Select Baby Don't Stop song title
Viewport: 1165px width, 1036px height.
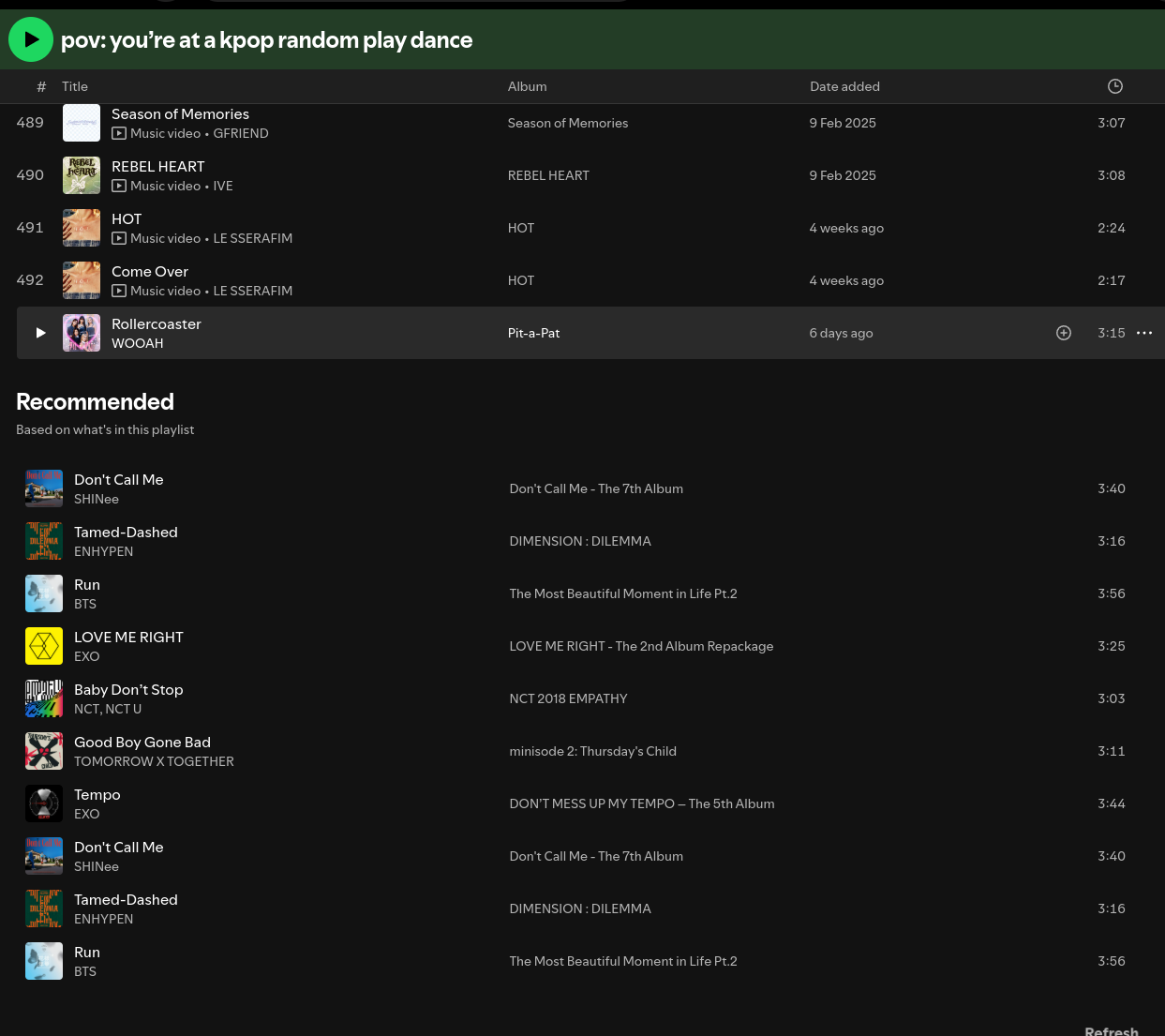(x=128, y=689)
